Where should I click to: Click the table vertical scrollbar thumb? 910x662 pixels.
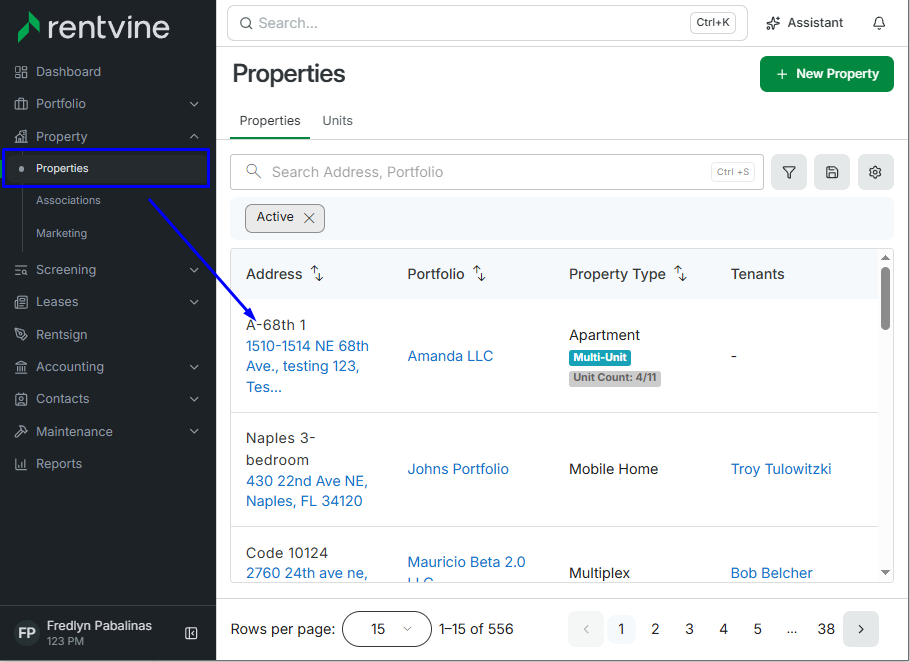point(885,298)
